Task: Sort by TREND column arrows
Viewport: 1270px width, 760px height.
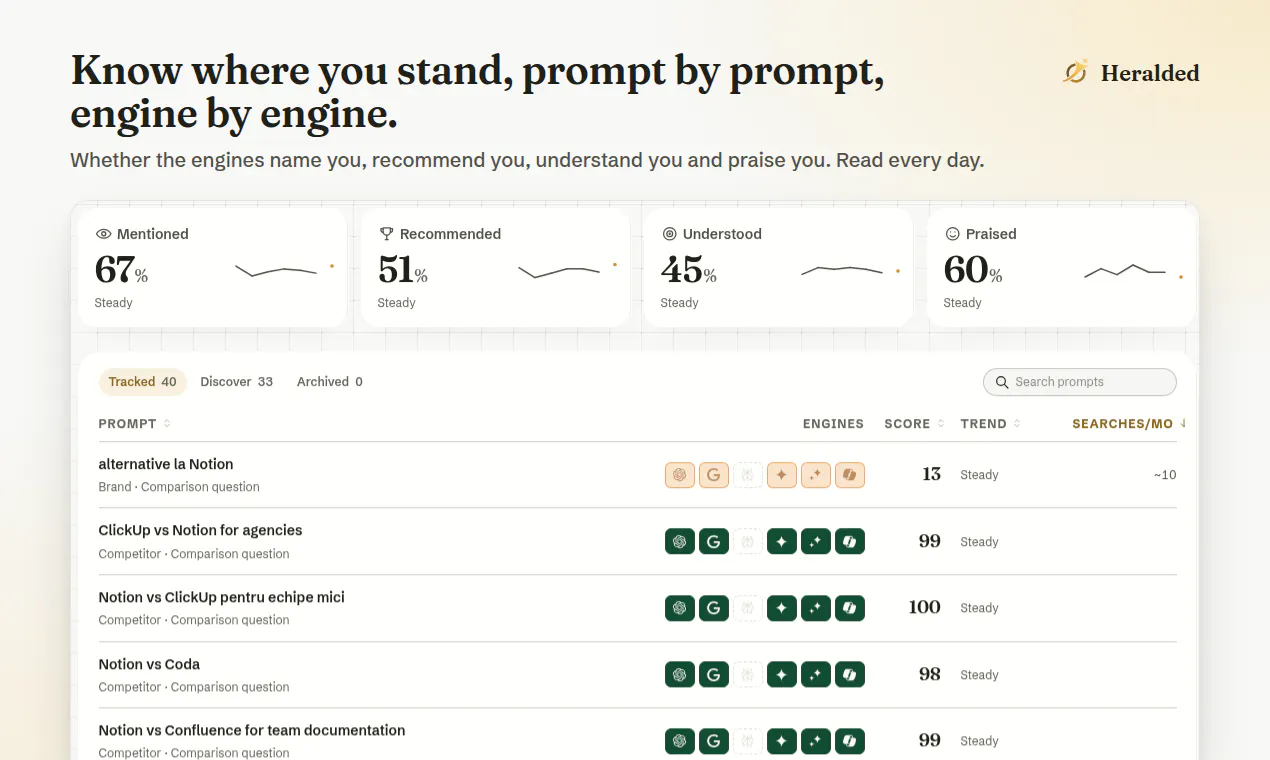Action: click(x=1017, y=424)
